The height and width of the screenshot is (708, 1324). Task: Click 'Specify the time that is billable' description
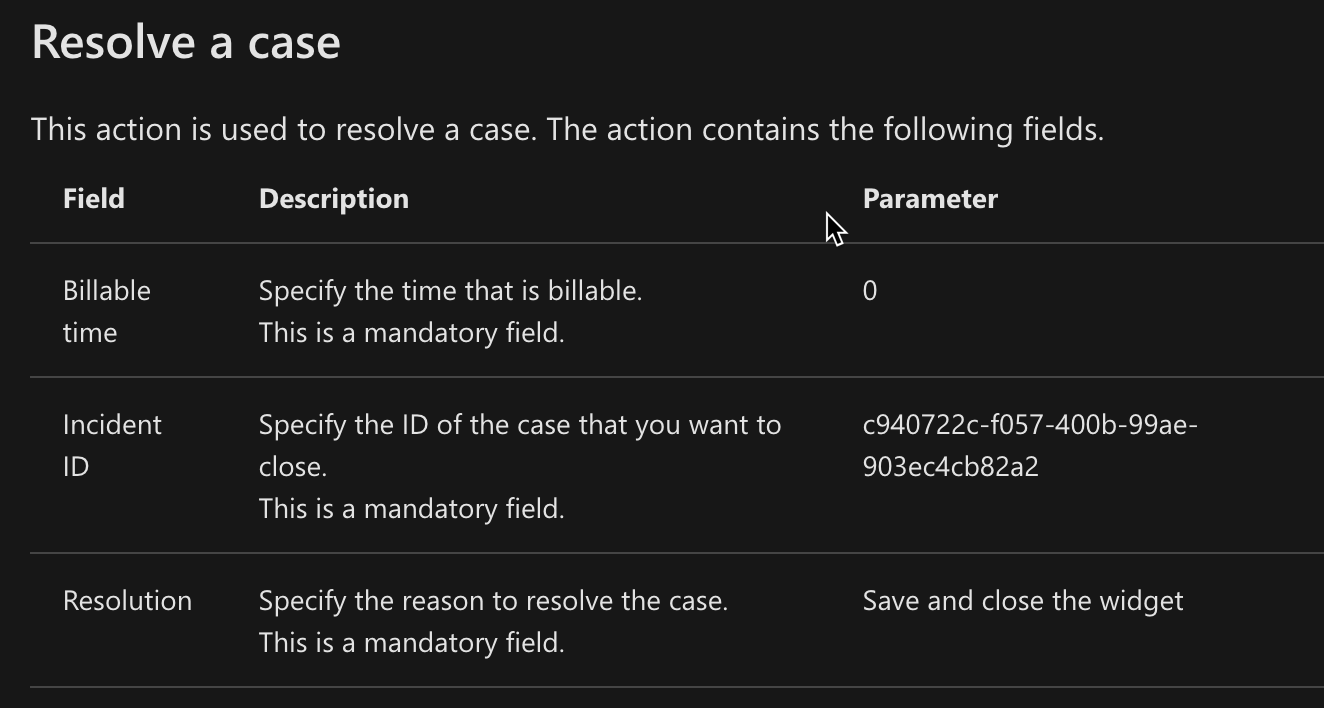450,291
